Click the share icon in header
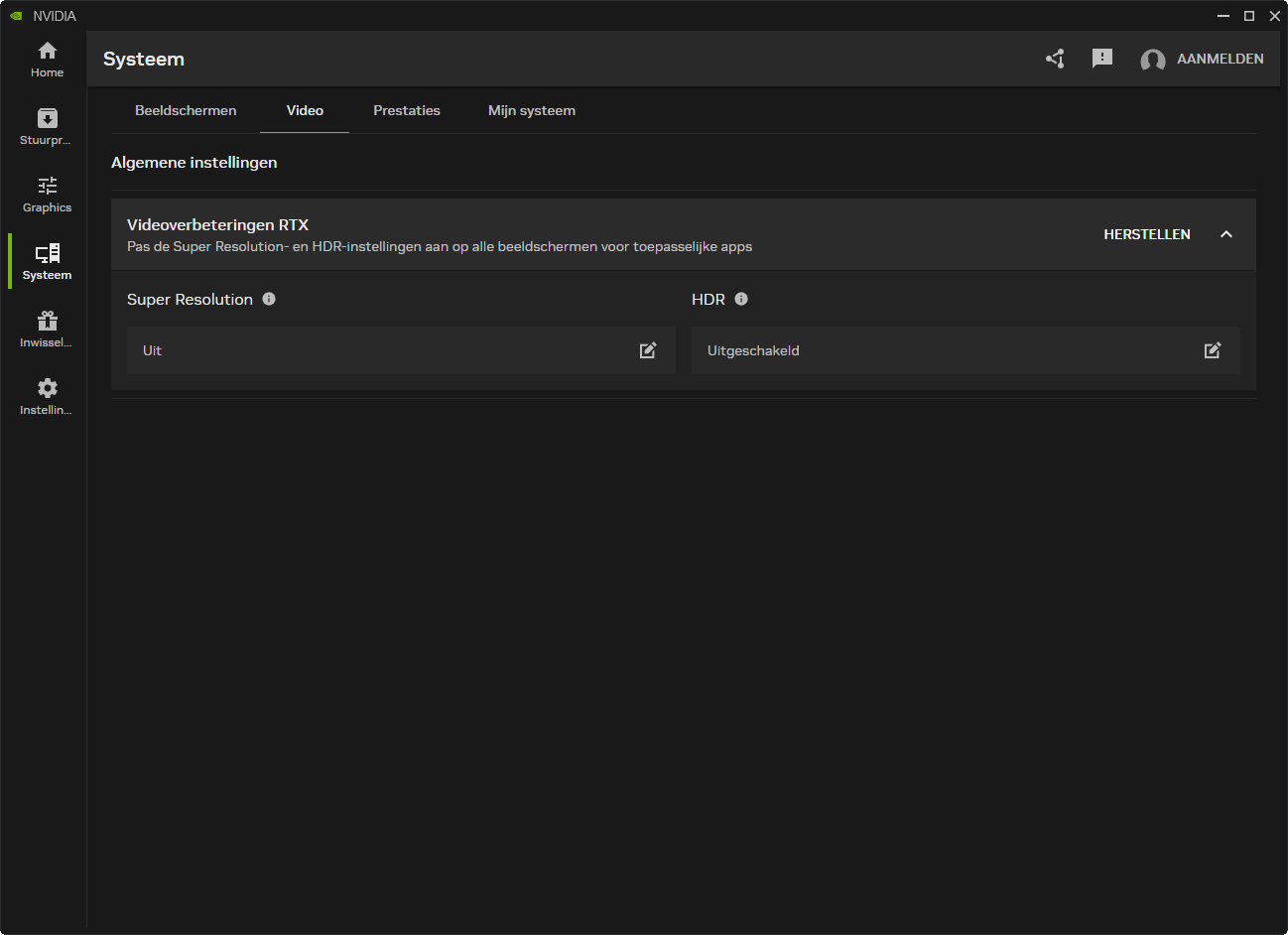1288x935 pixels. [1055, 59]
